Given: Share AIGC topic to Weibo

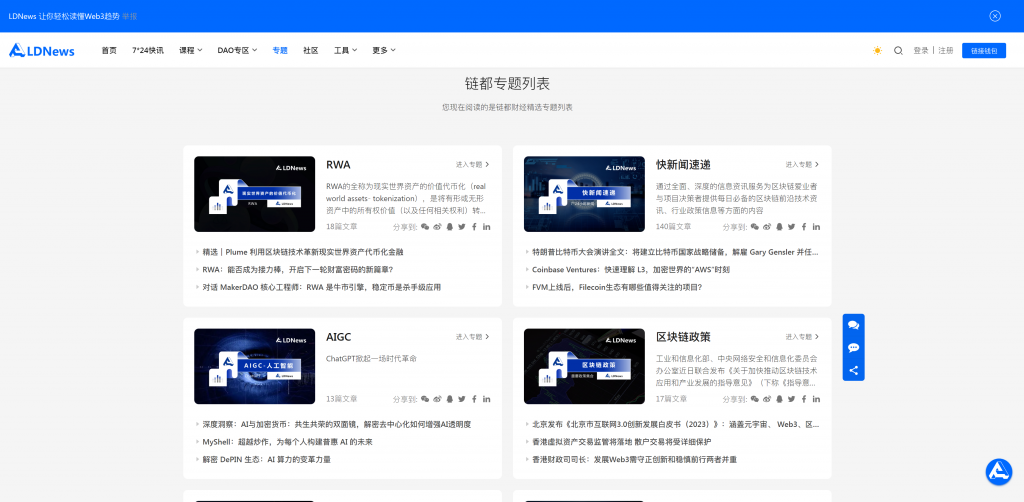Looking at the screenshot, I should 438,399.
